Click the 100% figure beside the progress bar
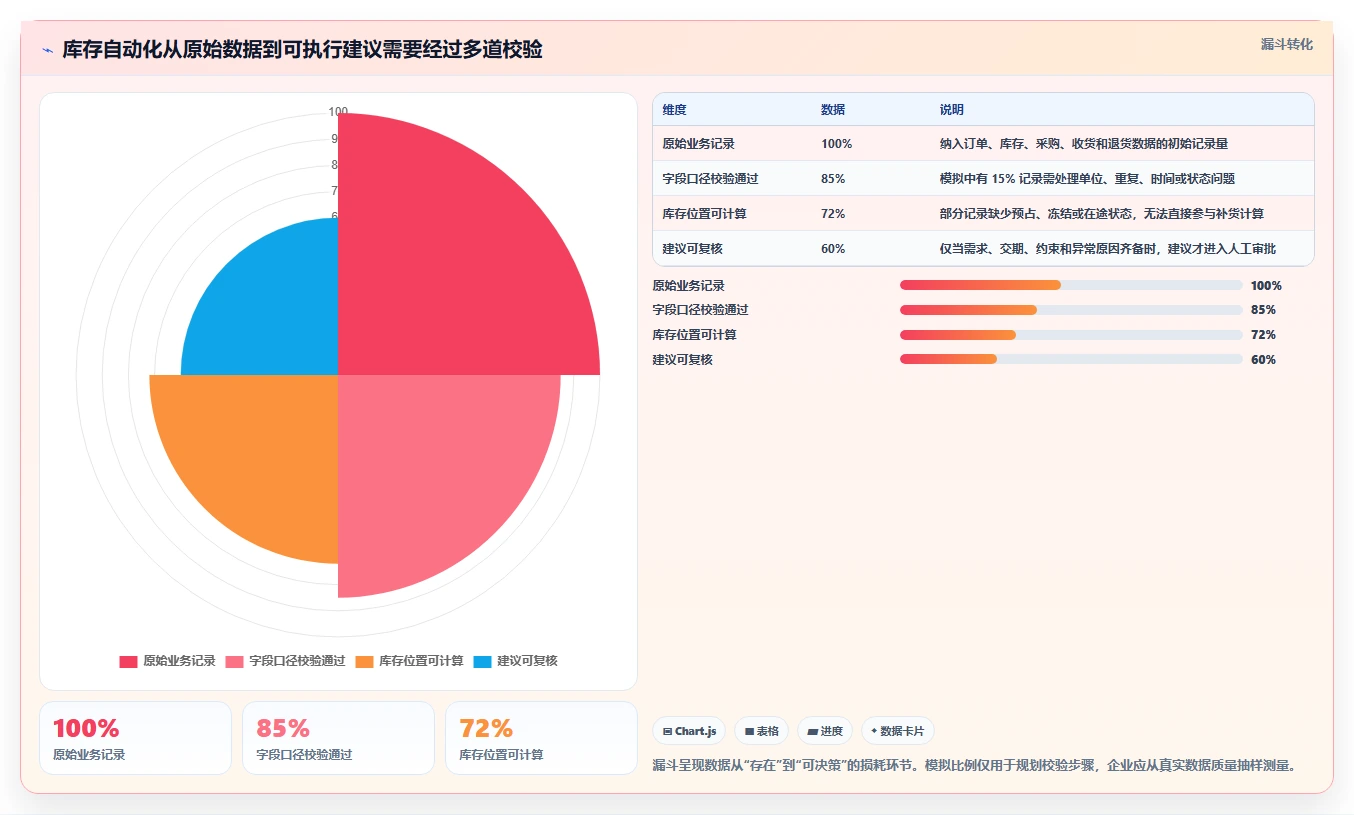Screen dimensions: 1354x815 (1266, 285)
